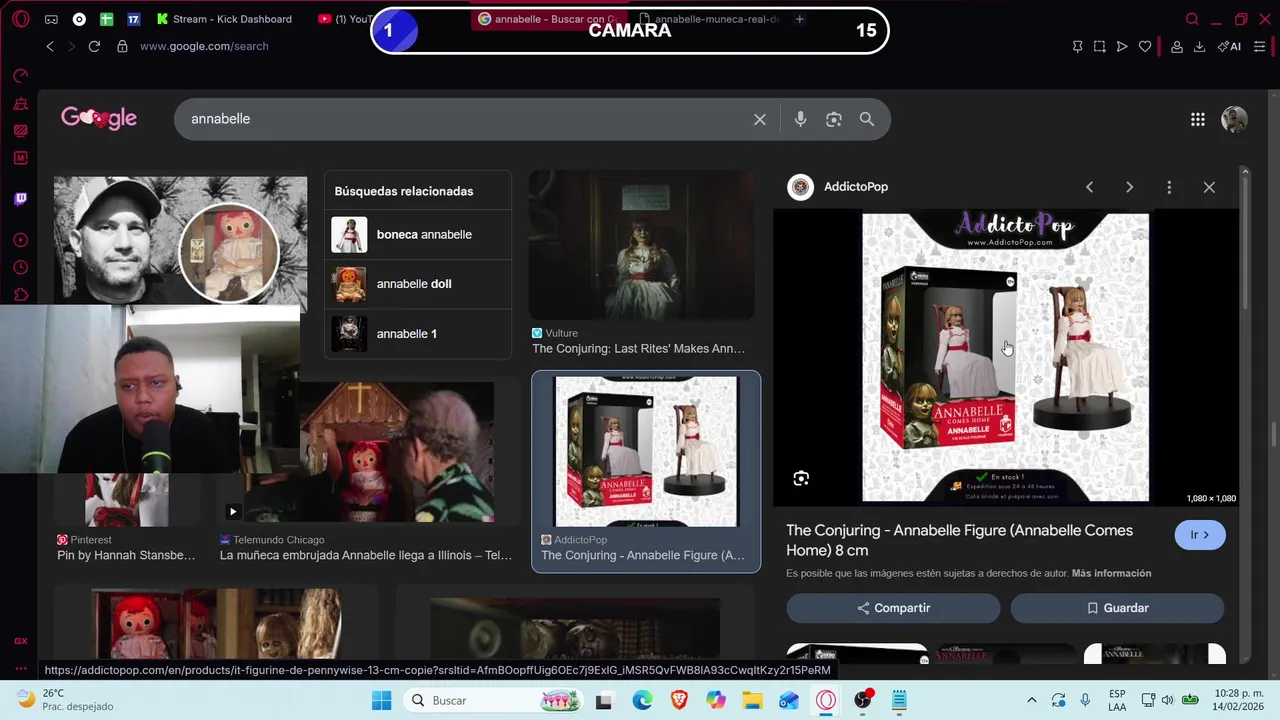Open the downloads icon in toolbar

(1199, 46)
